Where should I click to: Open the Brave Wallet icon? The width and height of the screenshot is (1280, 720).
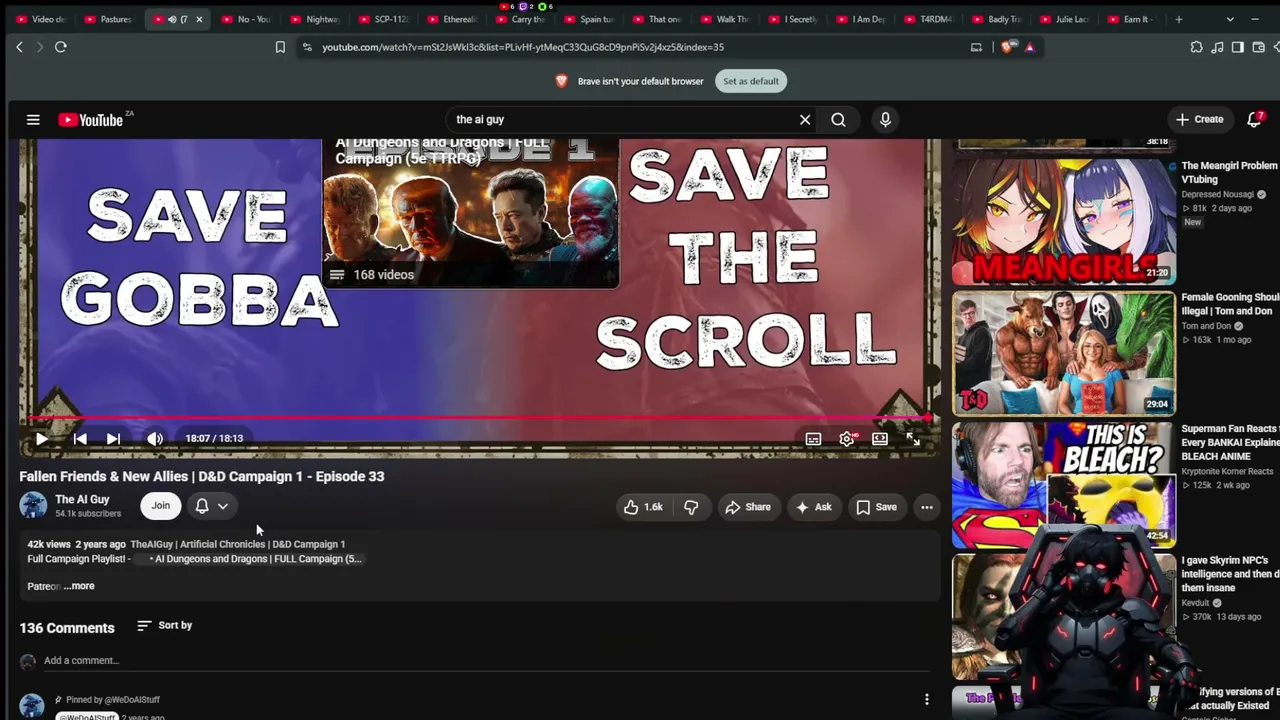1258,47
